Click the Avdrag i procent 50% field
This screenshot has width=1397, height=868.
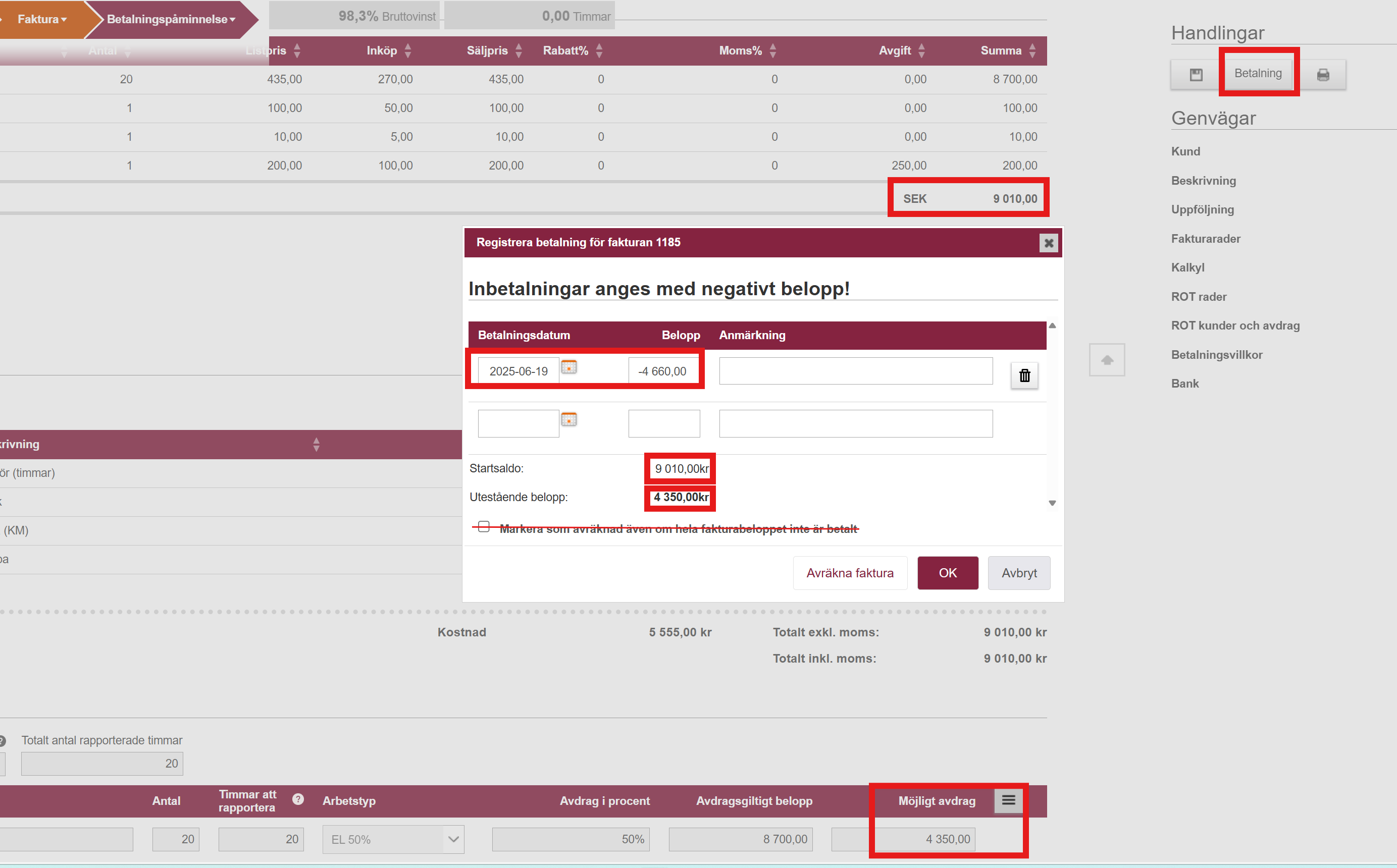[x=571, y=839]
